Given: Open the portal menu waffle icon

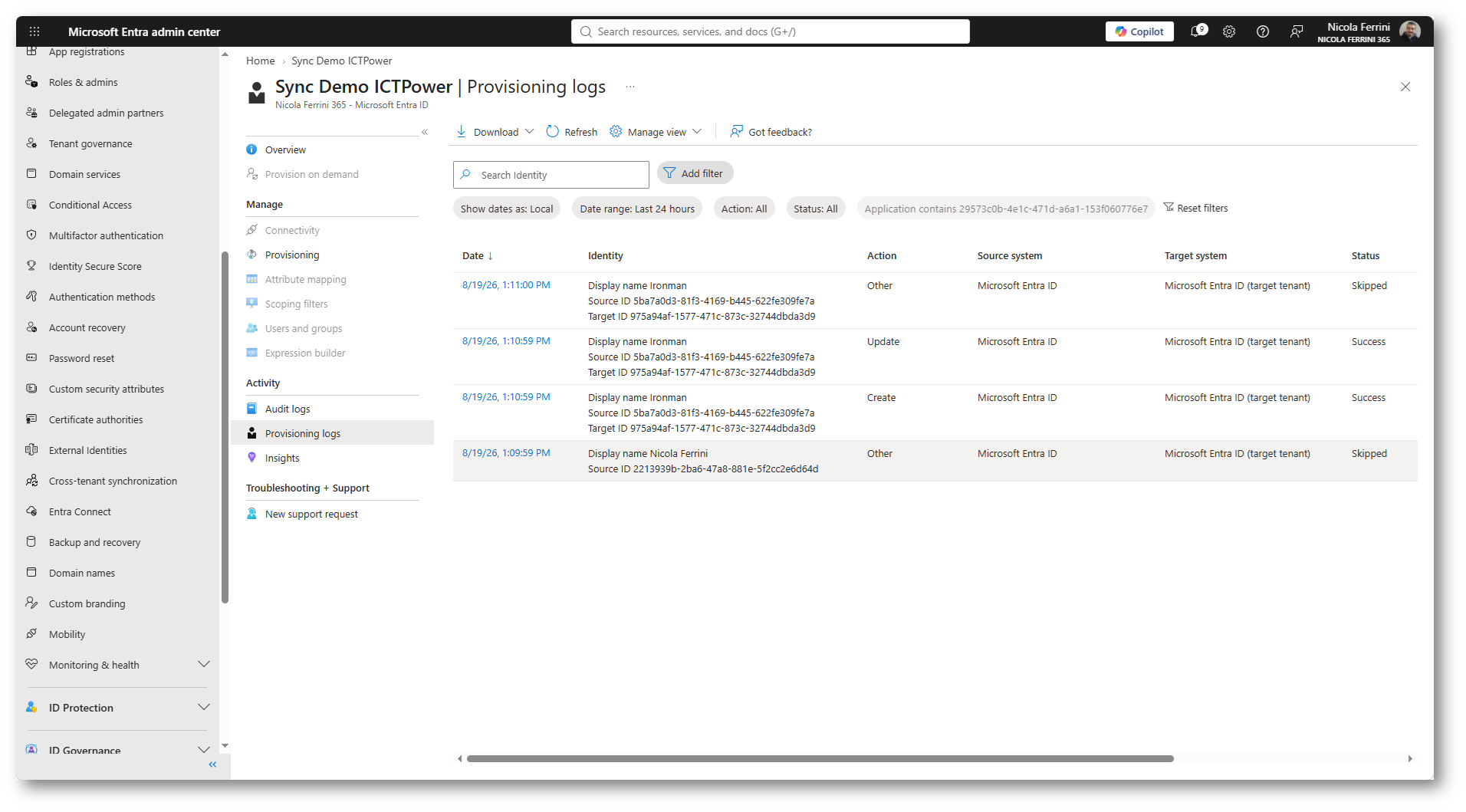Looking at the screenshot, I should (x=35, y=31).
